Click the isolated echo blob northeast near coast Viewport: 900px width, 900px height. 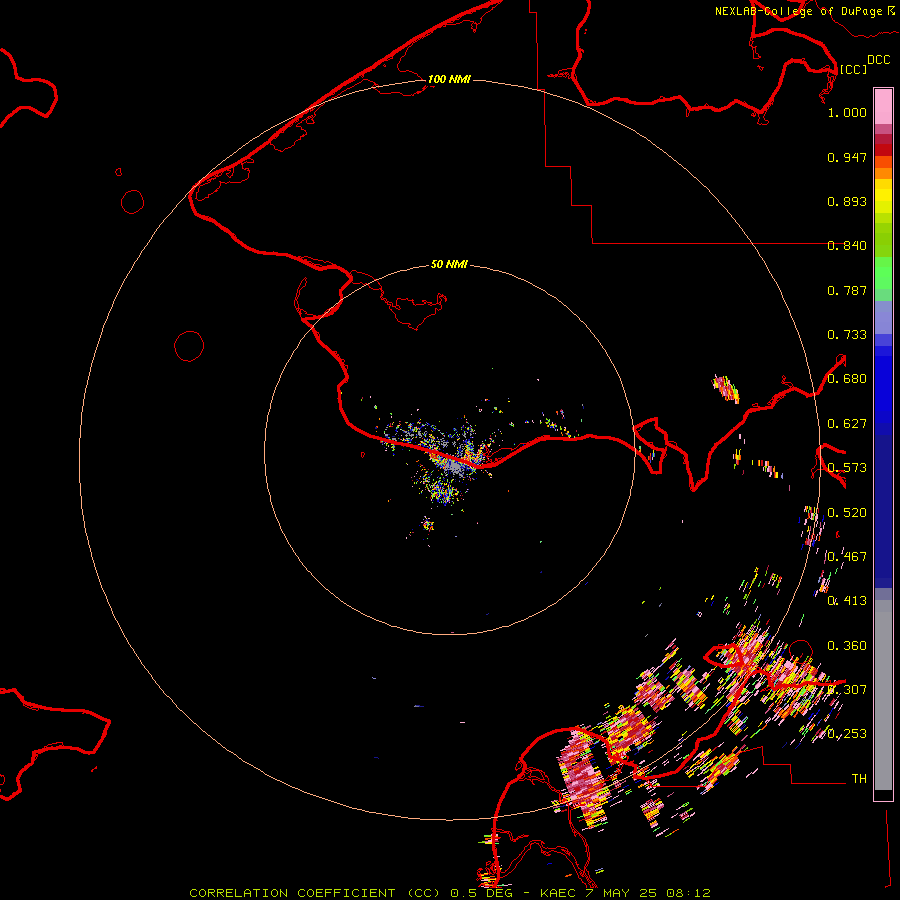tap(726, 388)
